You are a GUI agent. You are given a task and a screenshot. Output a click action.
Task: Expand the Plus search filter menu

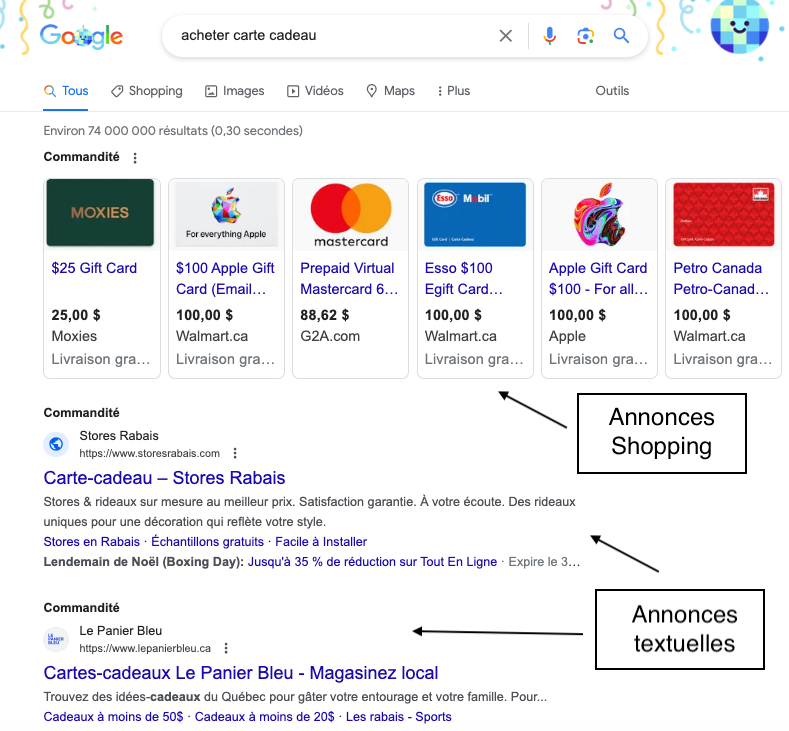click(453, 91)
